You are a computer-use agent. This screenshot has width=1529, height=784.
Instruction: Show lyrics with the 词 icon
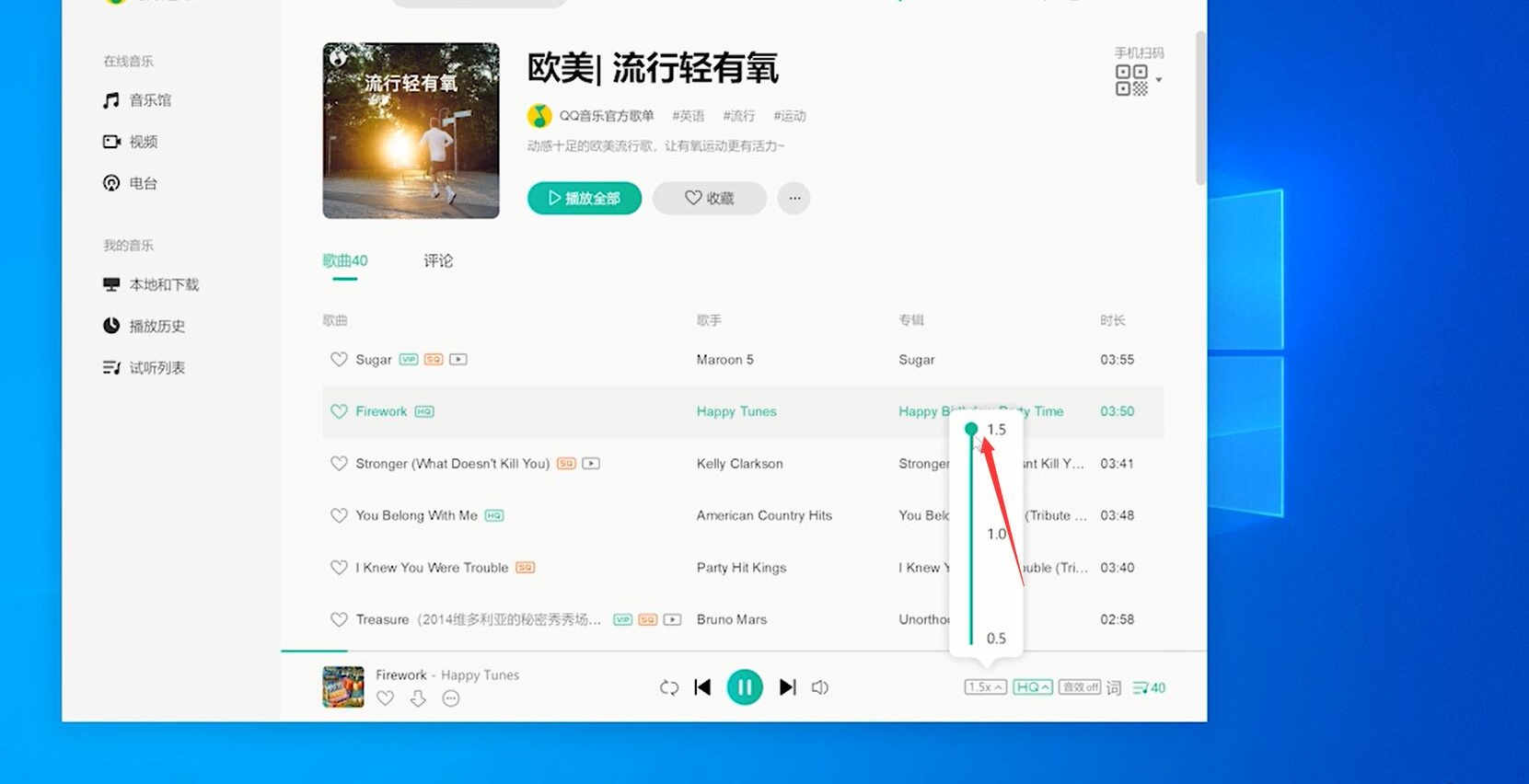[x=1114, y=687]
